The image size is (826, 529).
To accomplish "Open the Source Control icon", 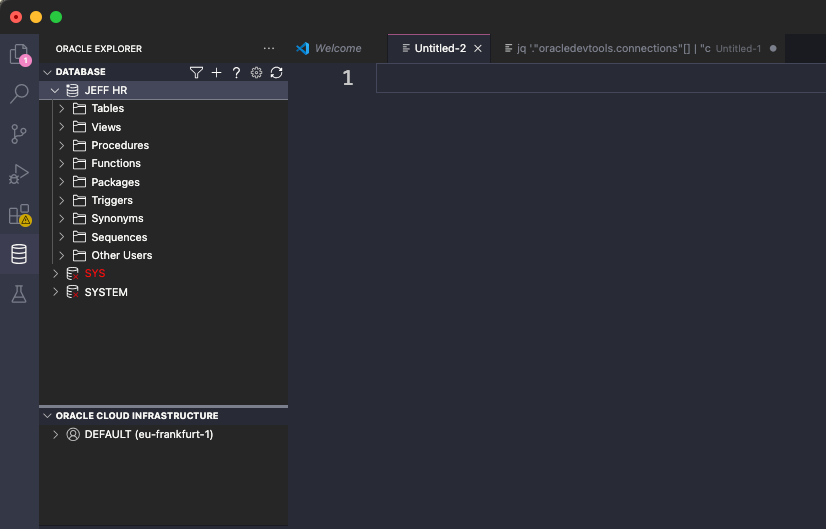I will [x=19, y=134].
